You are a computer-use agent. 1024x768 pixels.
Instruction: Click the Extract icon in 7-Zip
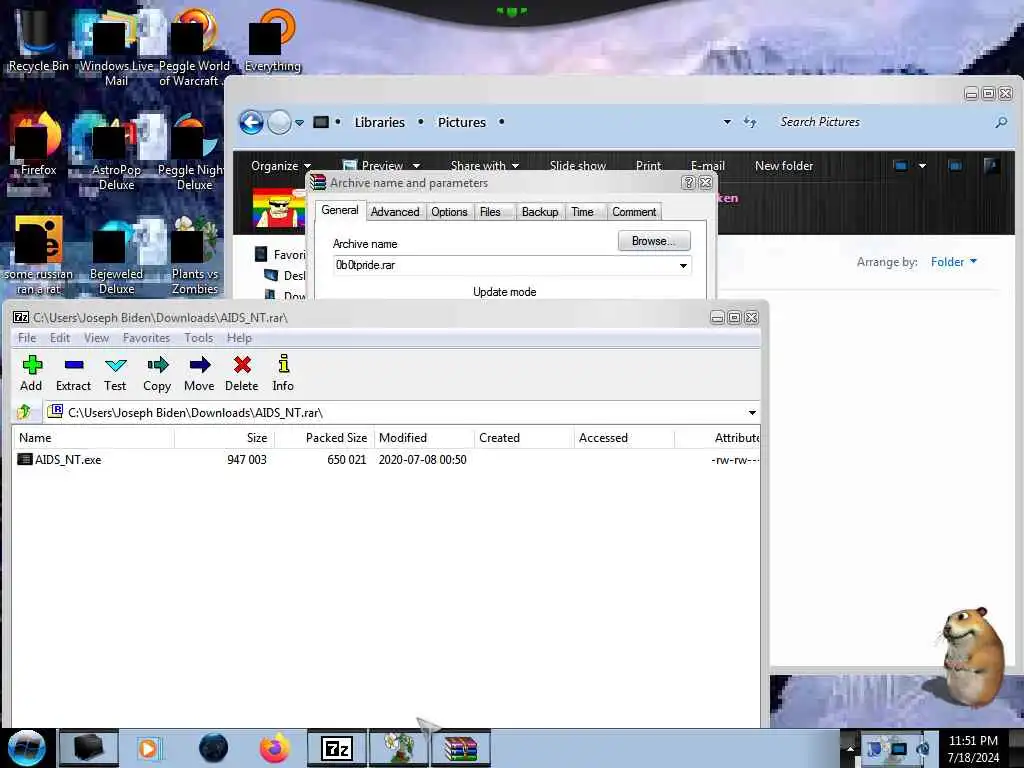point(73,374)
